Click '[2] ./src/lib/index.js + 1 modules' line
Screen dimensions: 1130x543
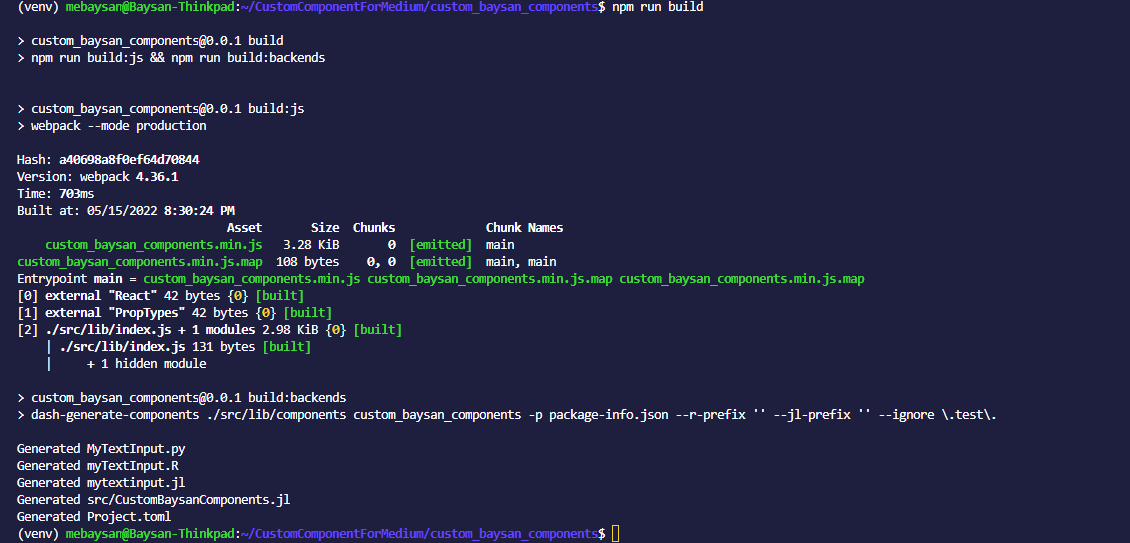(x=210, y=330)
